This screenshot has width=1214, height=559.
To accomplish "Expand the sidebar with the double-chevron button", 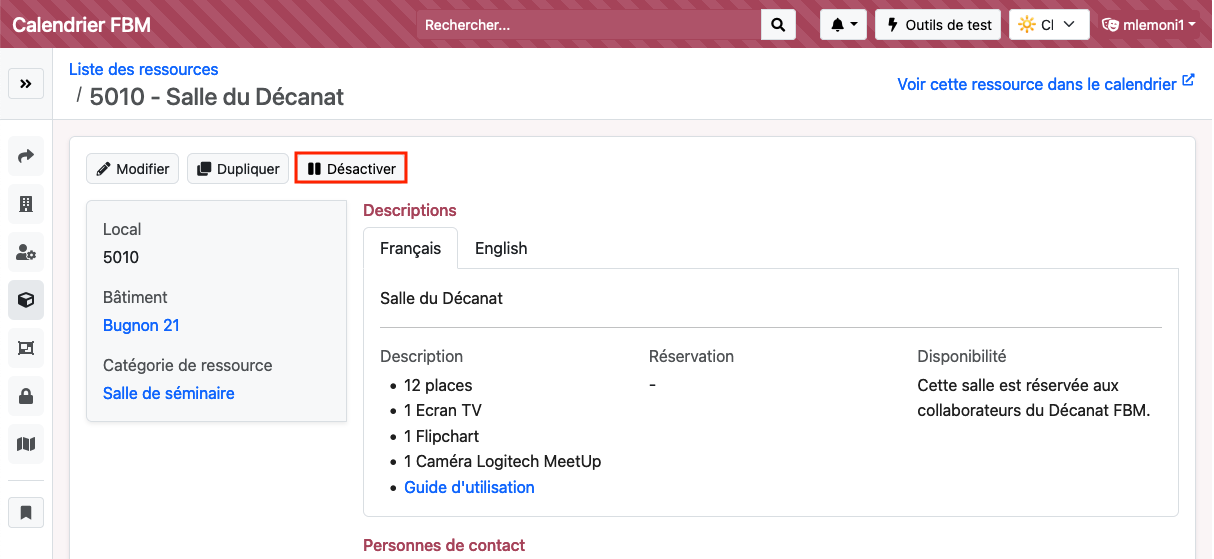I will [x=26, y=84].
